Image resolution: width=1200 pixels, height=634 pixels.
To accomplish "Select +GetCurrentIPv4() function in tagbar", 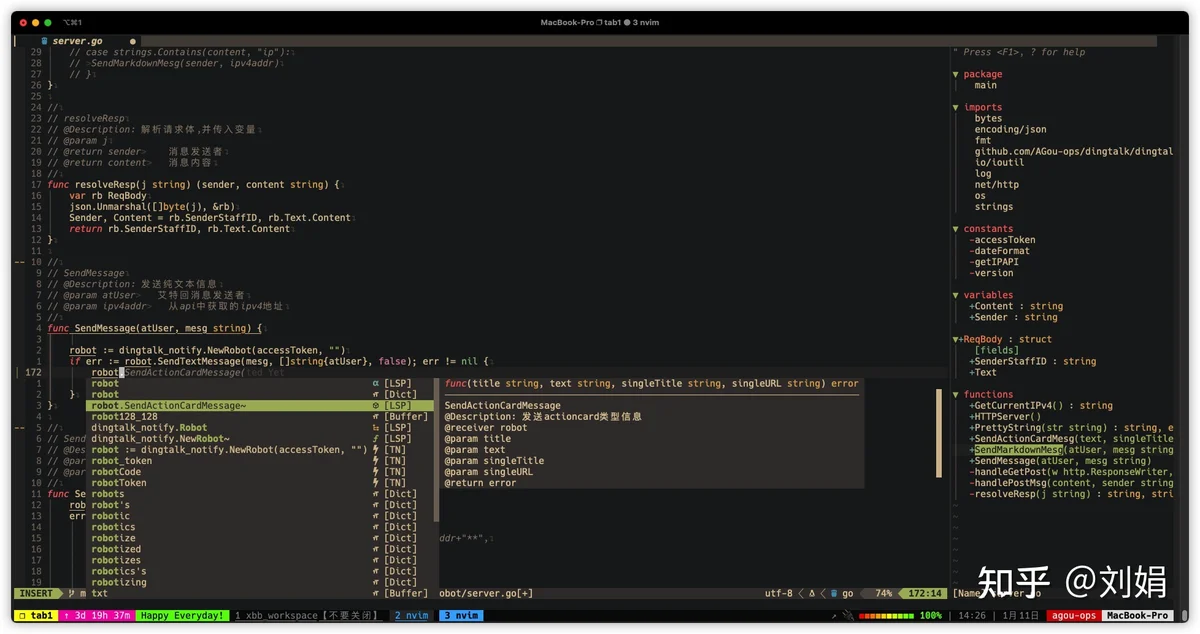I will point(1040,405).
